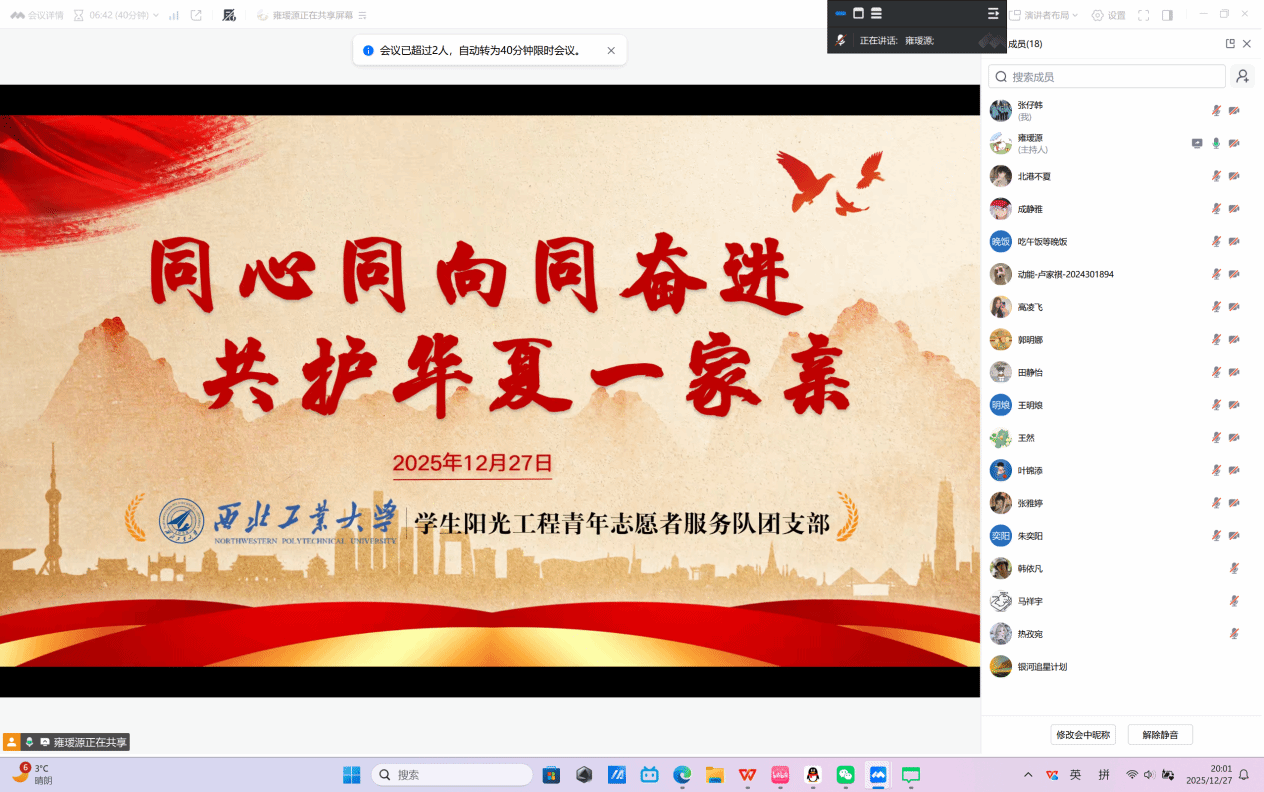Click the 解除静音 button
This screenshot has width=1264, height=792.
[x=1160, y=735]
